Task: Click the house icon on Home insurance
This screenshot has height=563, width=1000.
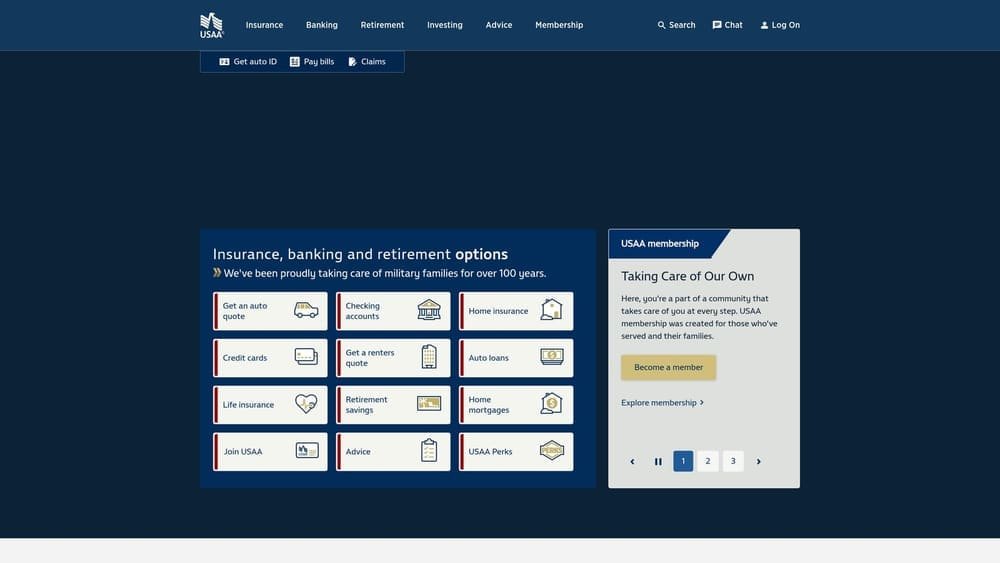Action: tap(552, 309)
